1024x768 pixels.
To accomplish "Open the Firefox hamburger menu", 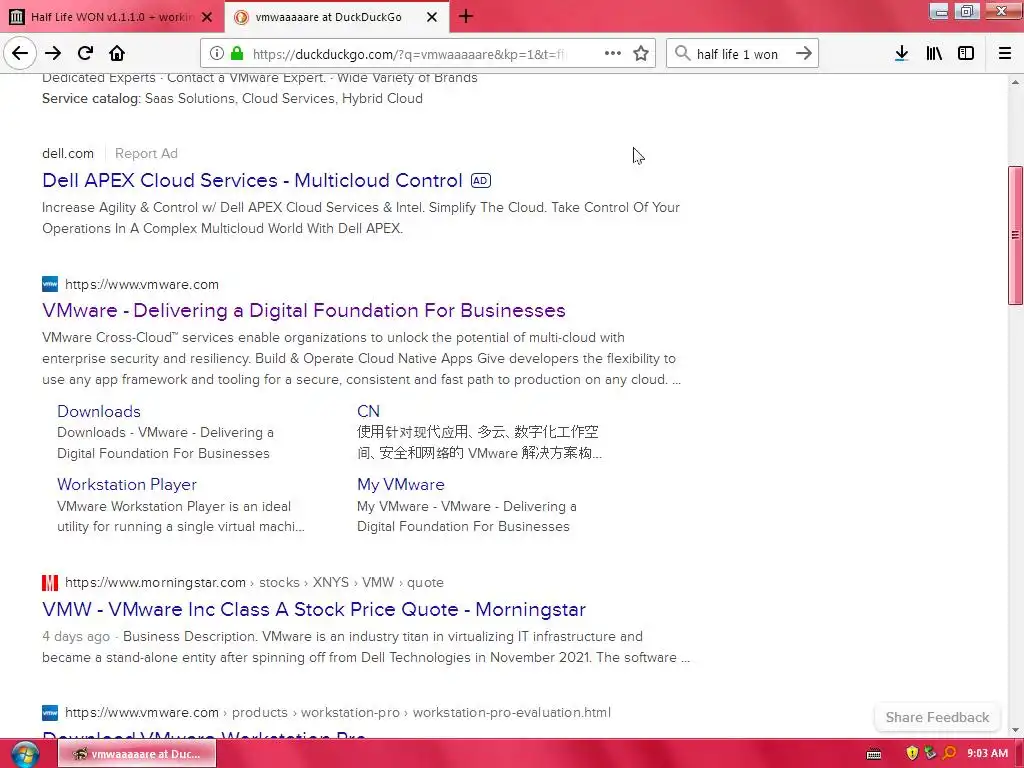I will [1005, 54].
